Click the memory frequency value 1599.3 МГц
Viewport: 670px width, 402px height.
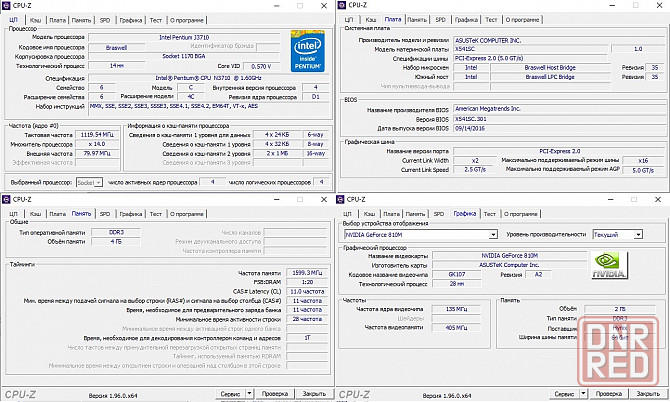point(307,273)
